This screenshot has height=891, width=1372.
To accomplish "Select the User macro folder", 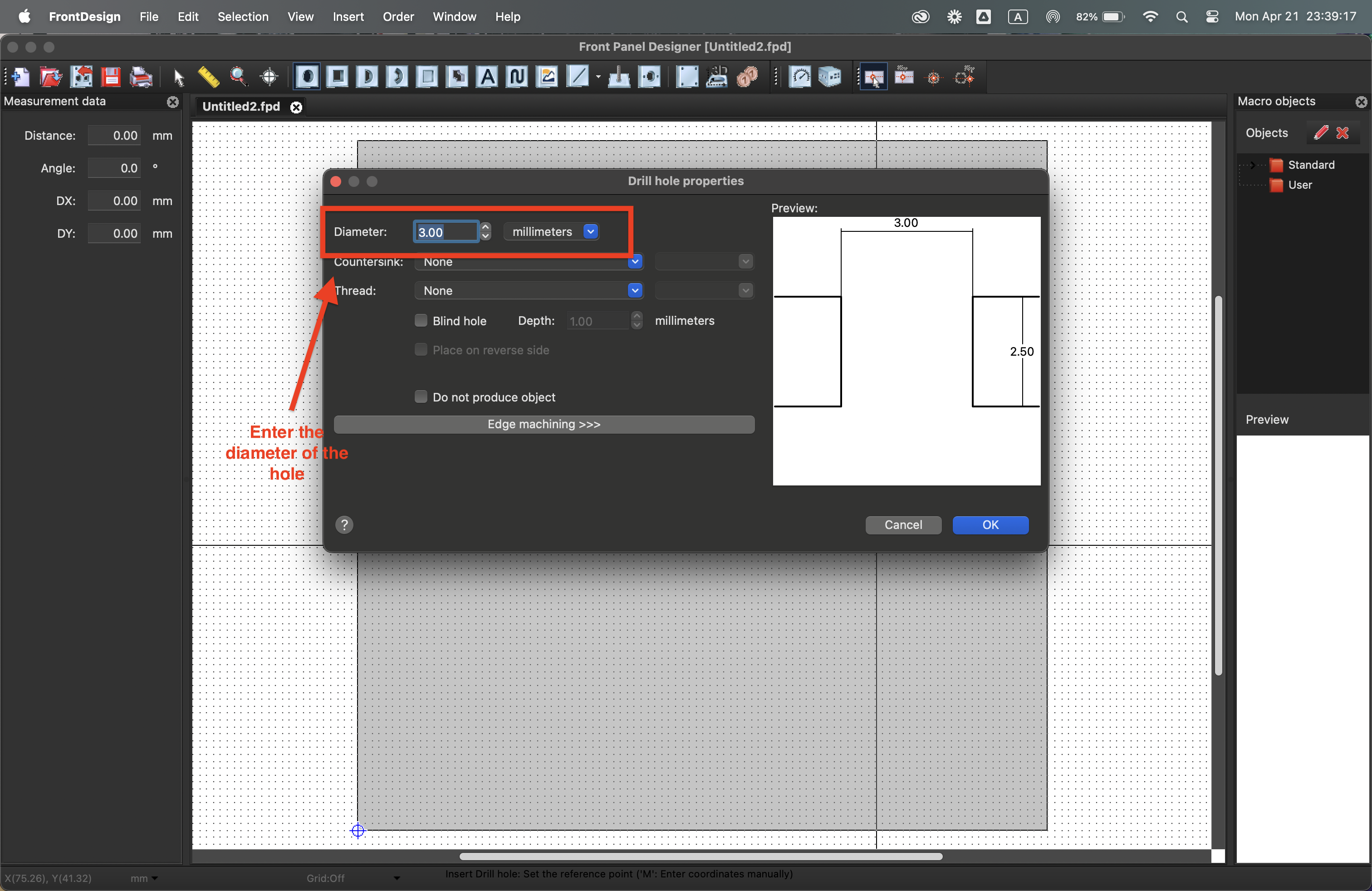I will pos(1299,185).
